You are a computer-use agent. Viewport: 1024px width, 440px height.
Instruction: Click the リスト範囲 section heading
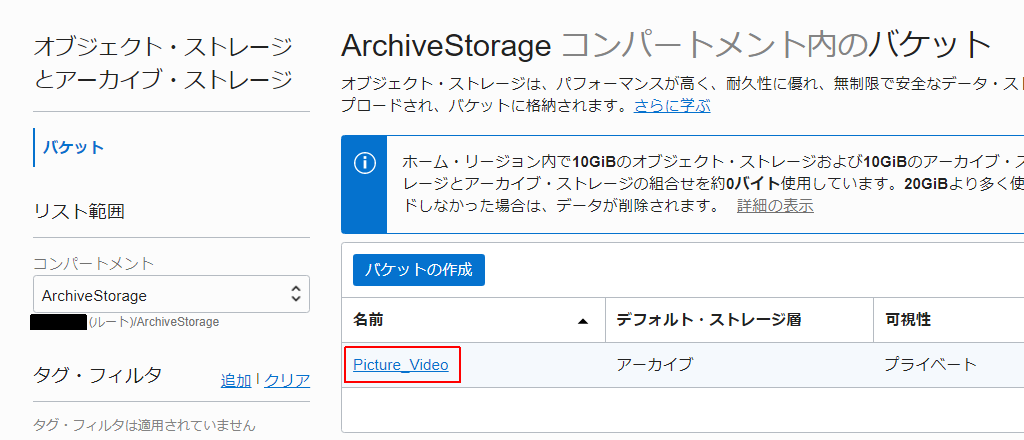pos(78,212)
